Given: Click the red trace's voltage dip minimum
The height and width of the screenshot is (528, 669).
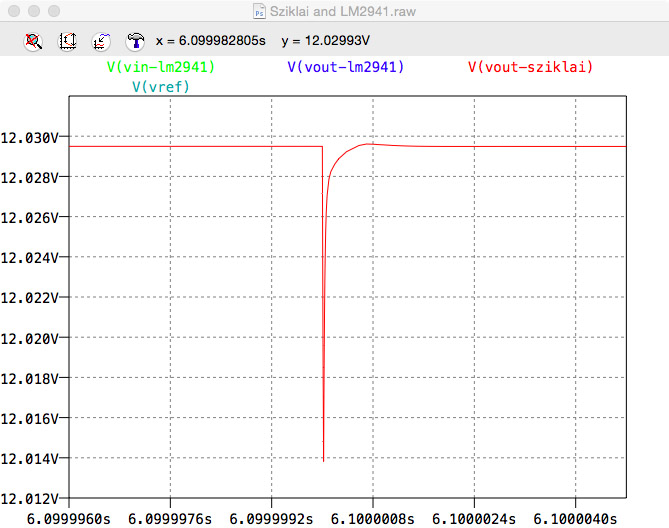Looking at the screenshot, I should (323, 461).
